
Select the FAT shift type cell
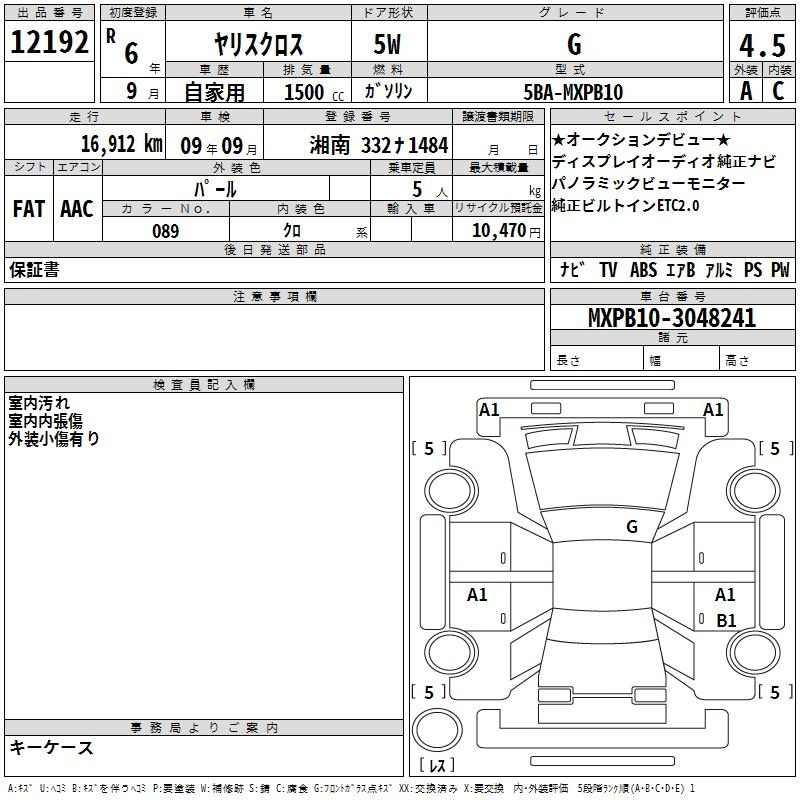28,209
